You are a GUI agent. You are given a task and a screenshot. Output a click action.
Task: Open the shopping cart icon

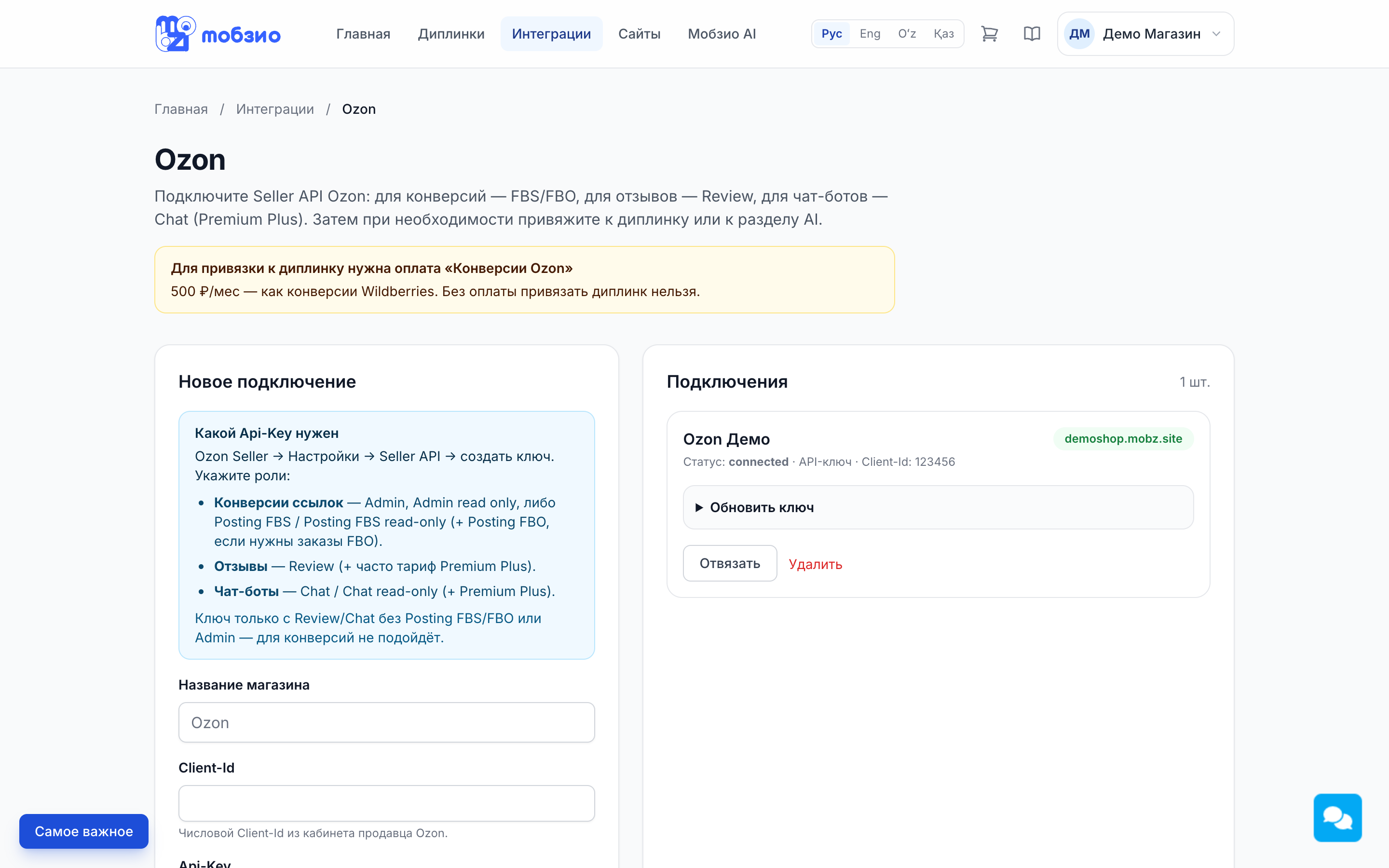(x=989, y=34)
